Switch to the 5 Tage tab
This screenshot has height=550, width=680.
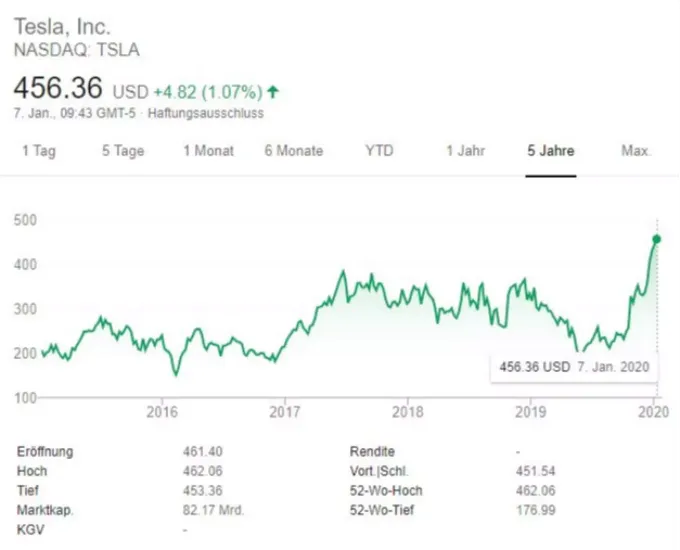click(x=123, y=151)
